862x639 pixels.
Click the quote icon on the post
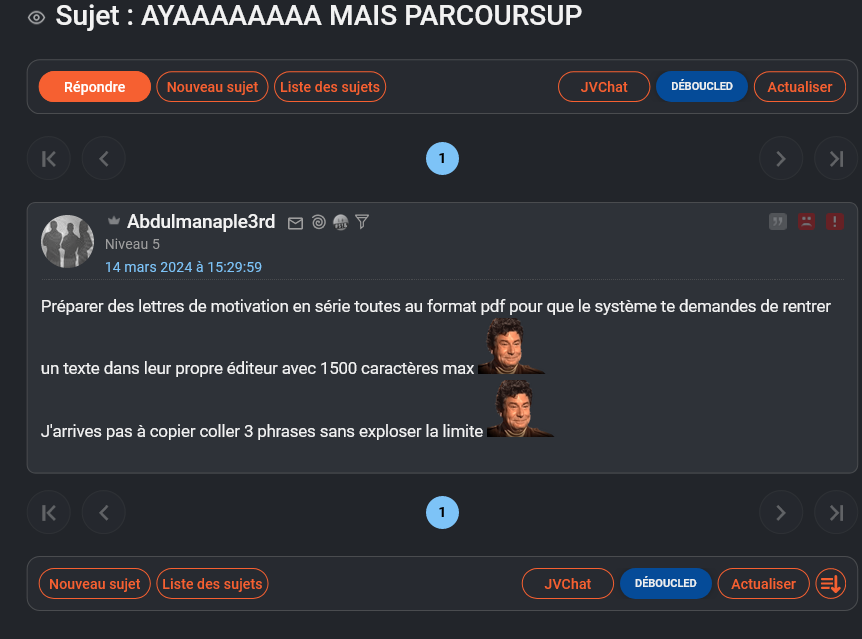point(778,222)
